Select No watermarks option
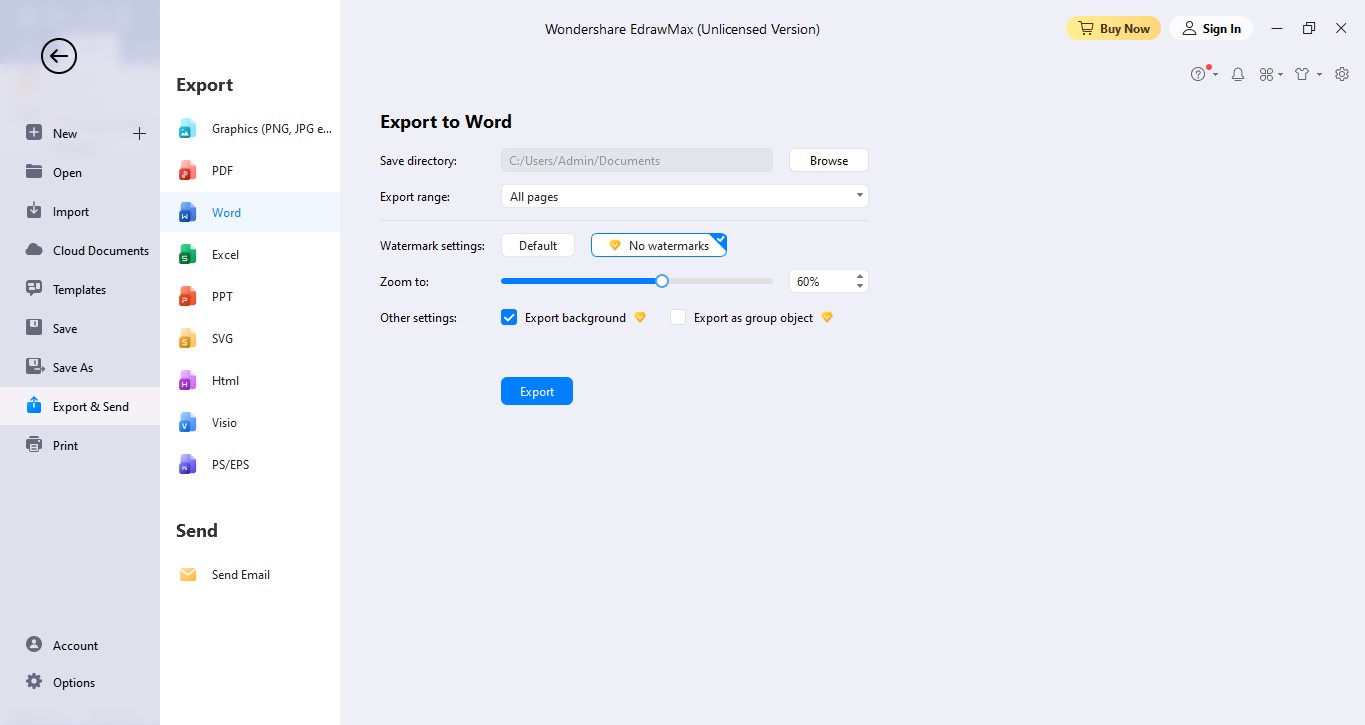 pyautogui.click(x=659, y=245)
